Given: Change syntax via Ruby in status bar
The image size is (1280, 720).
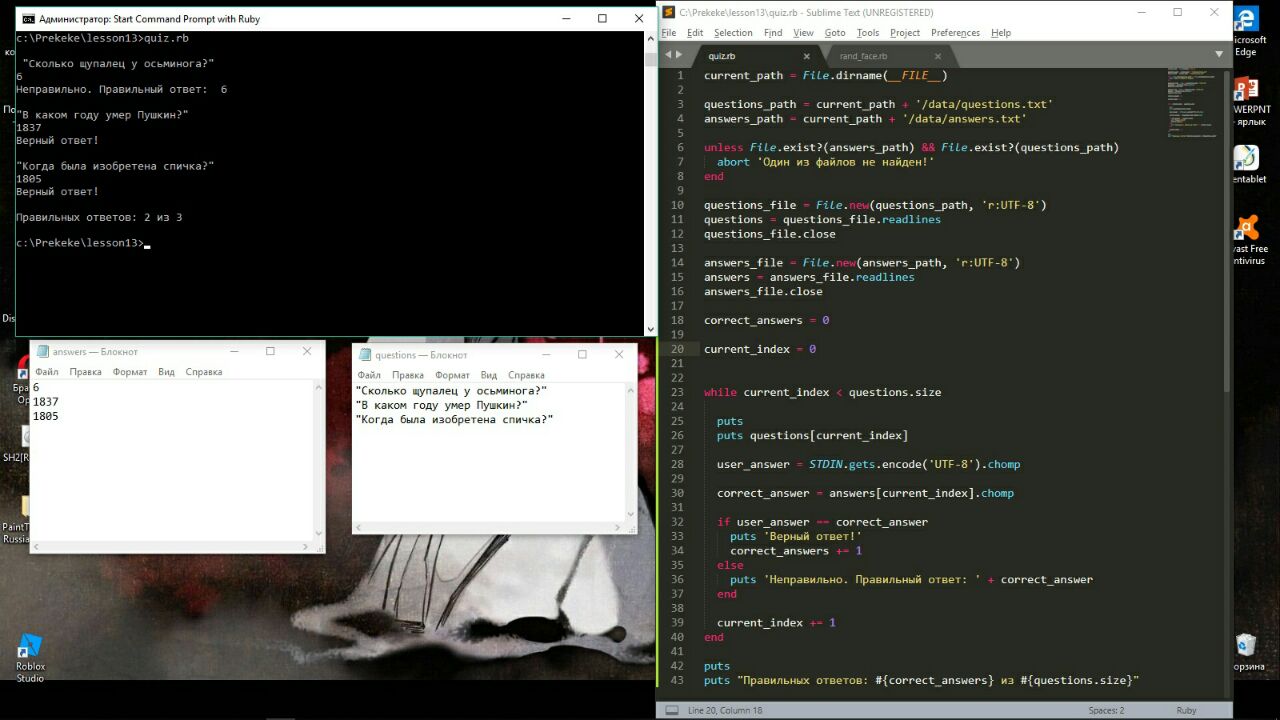Looking at the screenshot, I should coord(1186,710).
